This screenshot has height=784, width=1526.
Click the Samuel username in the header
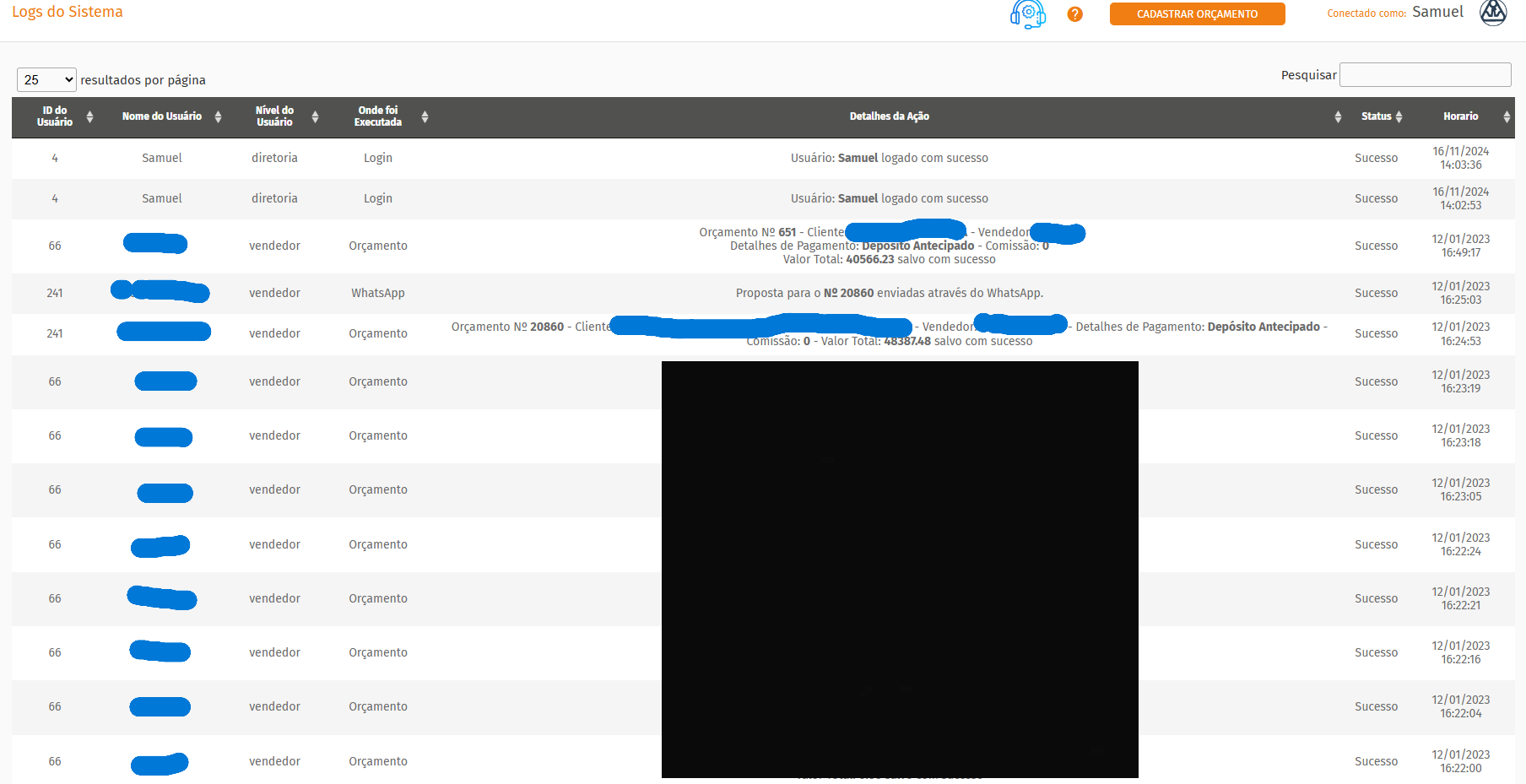click(1437, 12)
